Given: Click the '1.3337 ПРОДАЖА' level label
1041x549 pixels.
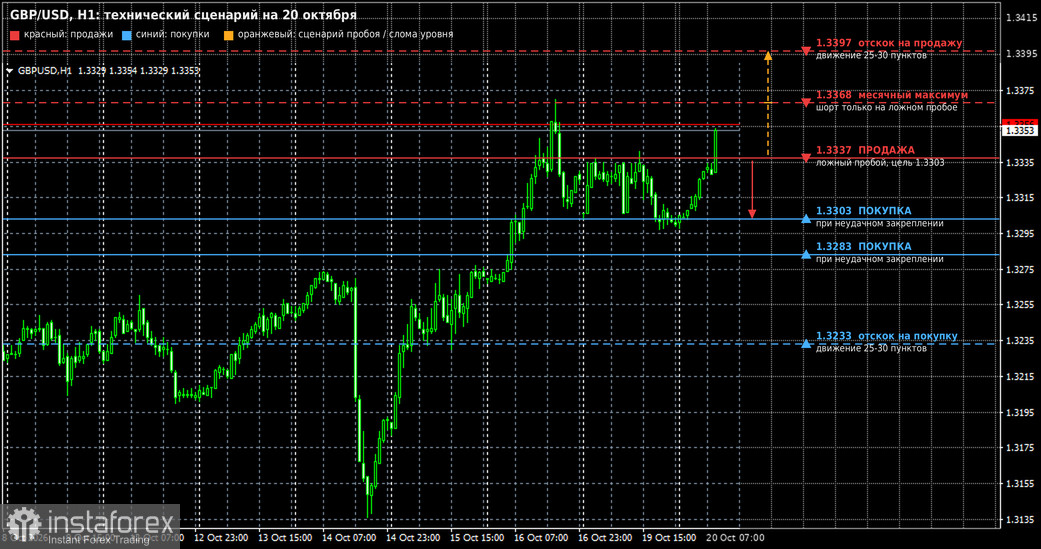Looking at the screenshot, I should [865, 150].
